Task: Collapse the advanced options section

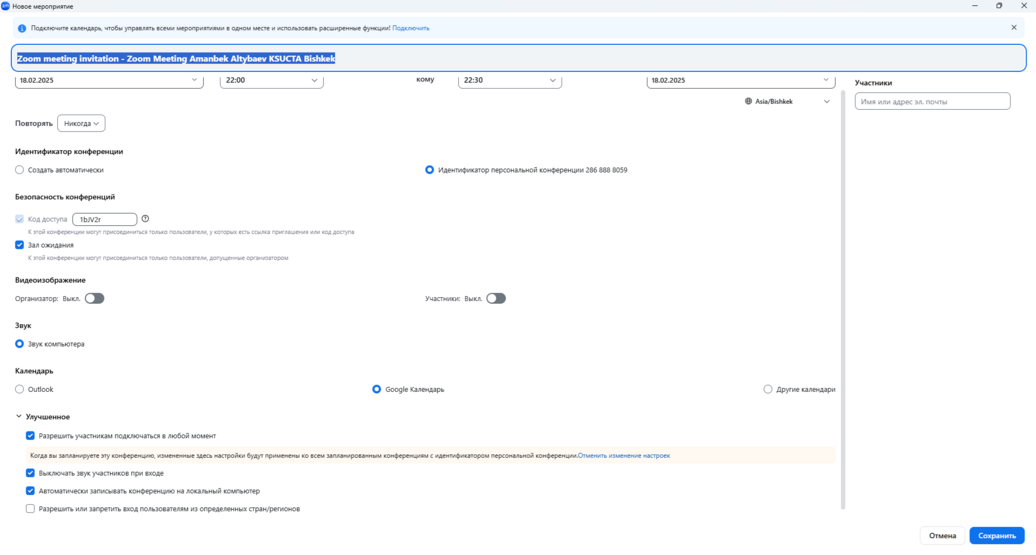Action: [x=19, y=416]
